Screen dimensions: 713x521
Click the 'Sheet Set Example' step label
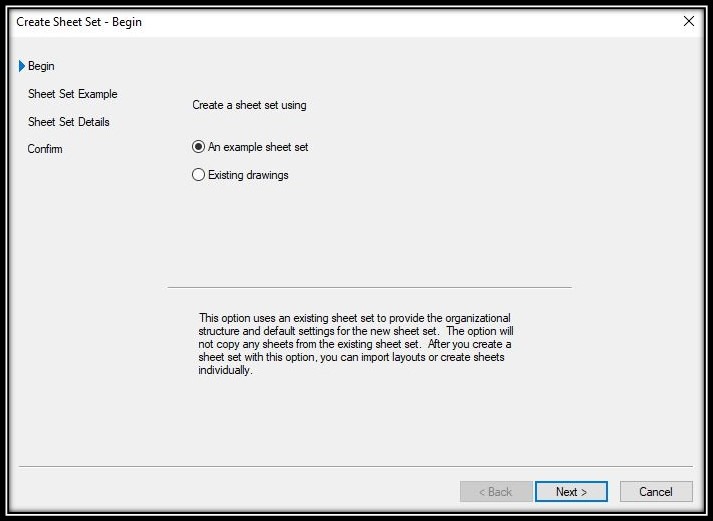[73, 94]
